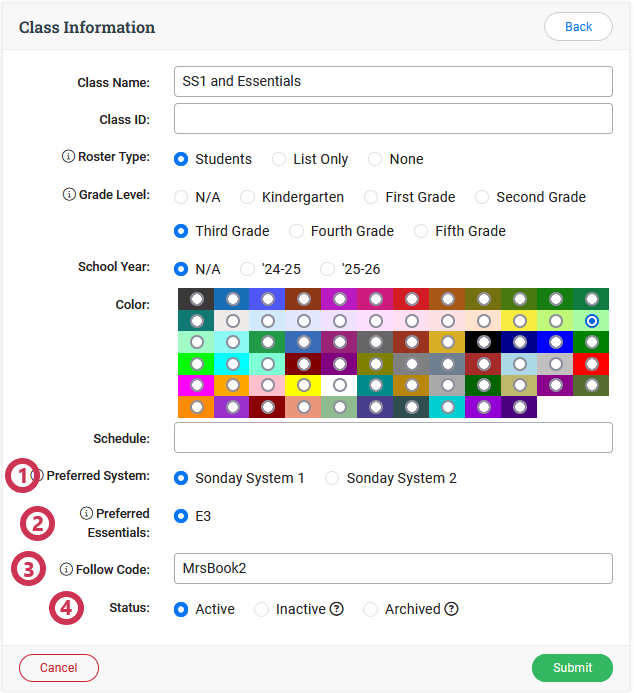
Task: Pick the black color swatch
Action: point(483,342)
